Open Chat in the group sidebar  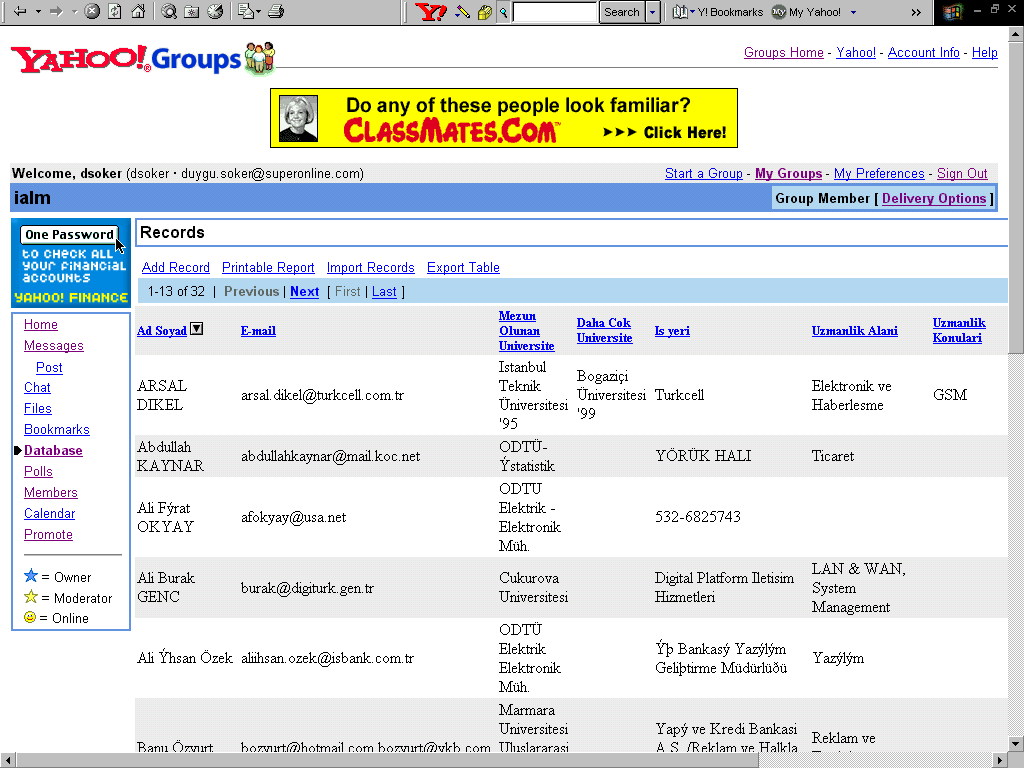37,387
